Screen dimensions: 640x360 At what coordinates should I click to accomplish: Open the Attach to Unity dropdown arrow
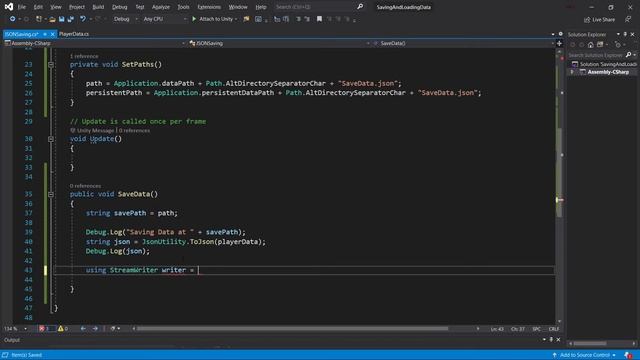(236, 19)
